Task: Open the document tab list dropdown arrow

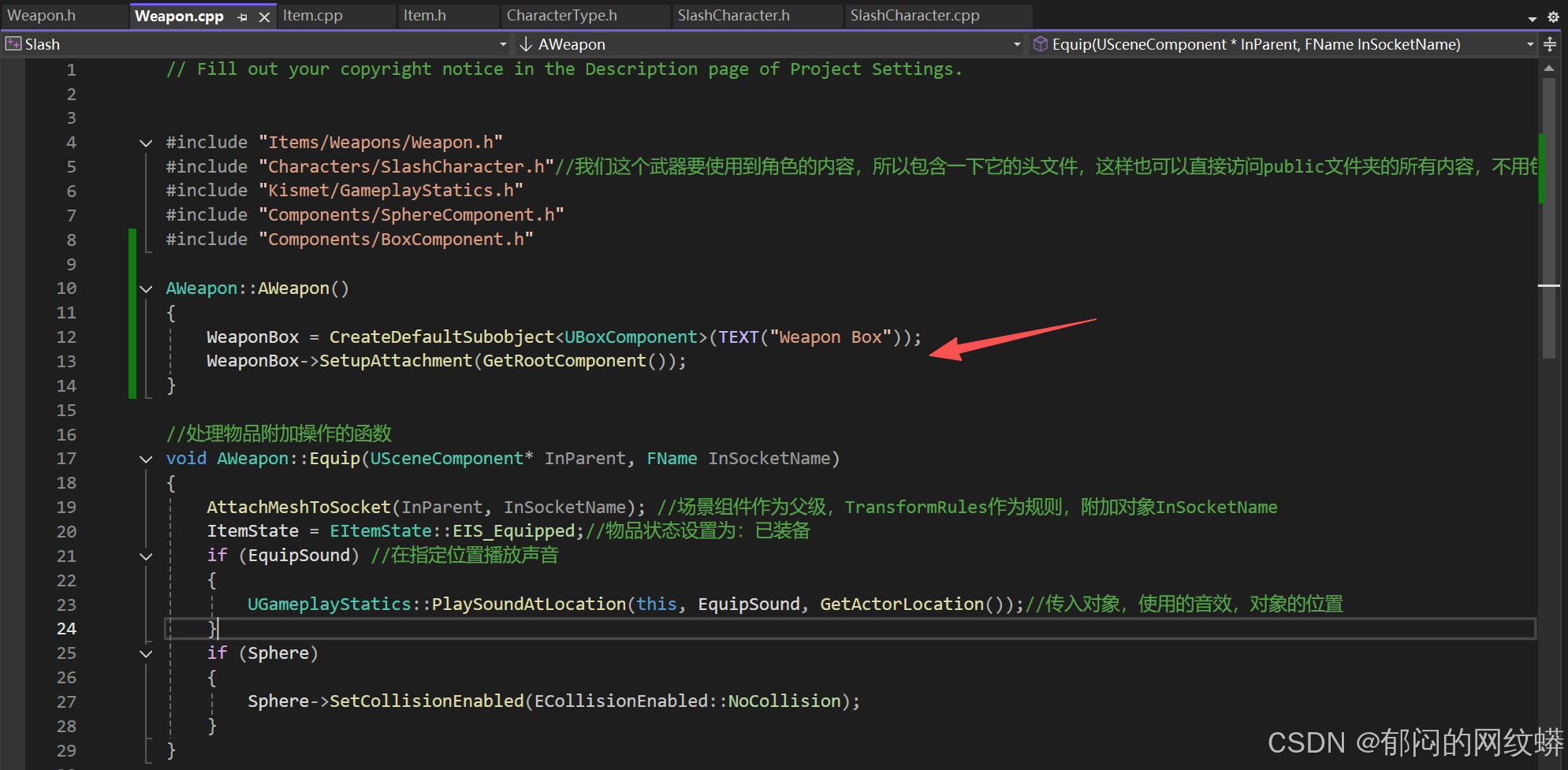Action: click(1532, 17)
